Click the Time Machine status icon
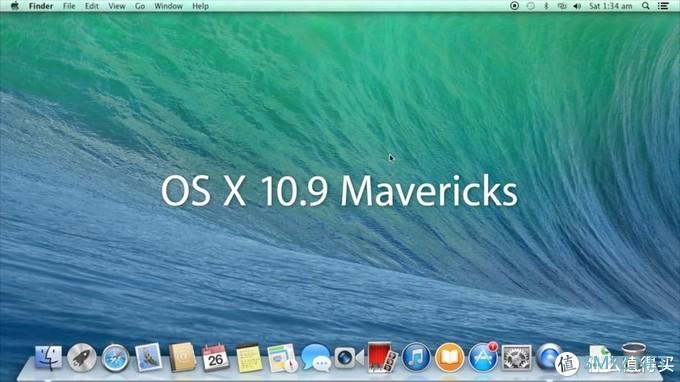 [x=530, y=6]
